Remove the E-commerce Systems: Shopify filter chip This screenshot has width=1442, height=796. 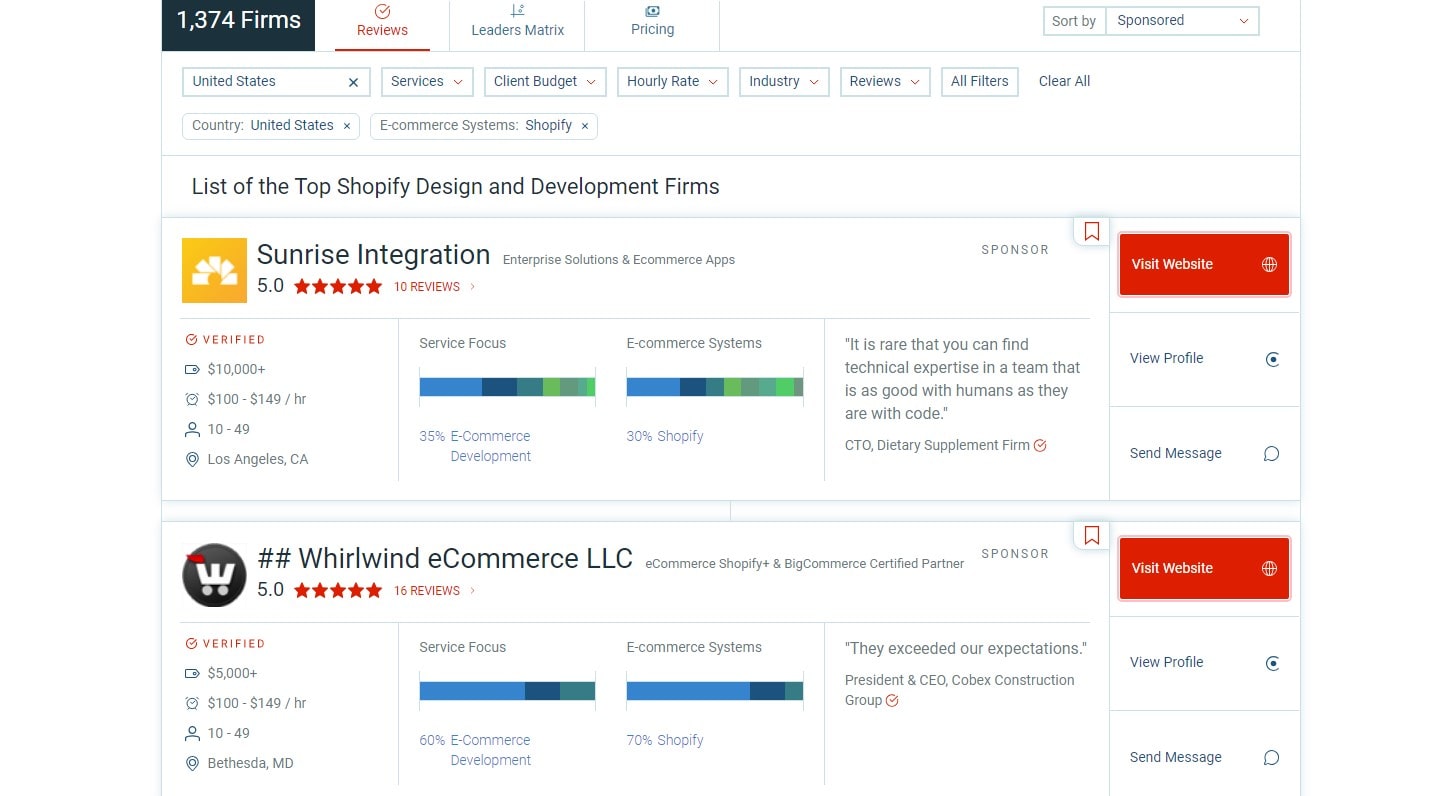(x=585, y=126)
